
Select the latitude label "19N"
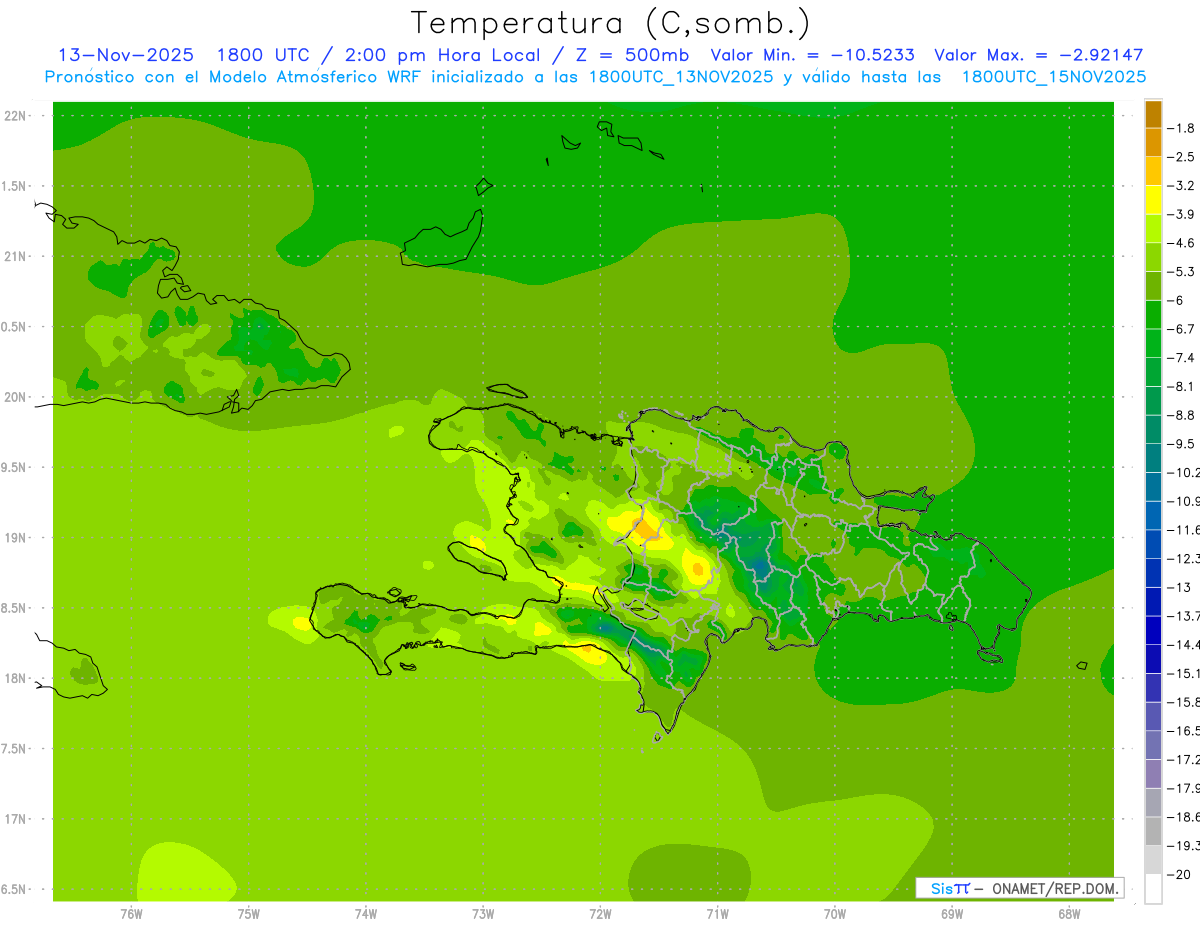(15, 537)
